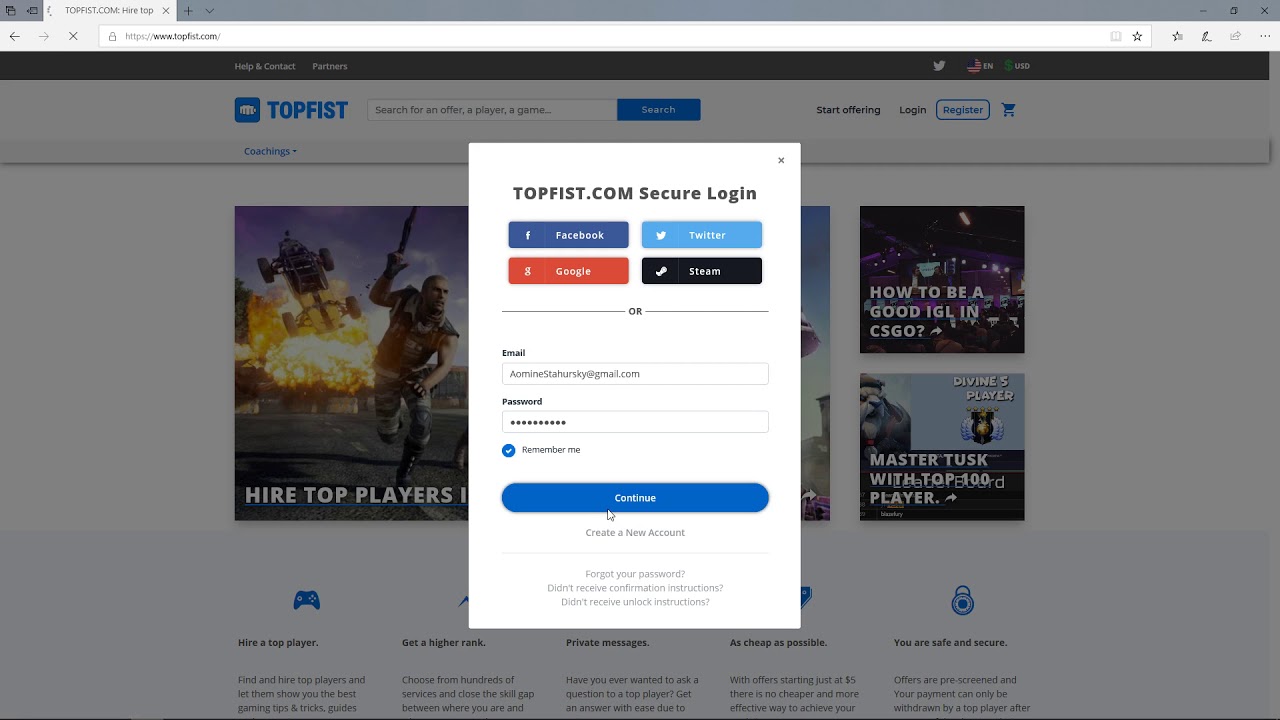Sign in using the Google button
1280x720 pixels.
coord(568,271)
